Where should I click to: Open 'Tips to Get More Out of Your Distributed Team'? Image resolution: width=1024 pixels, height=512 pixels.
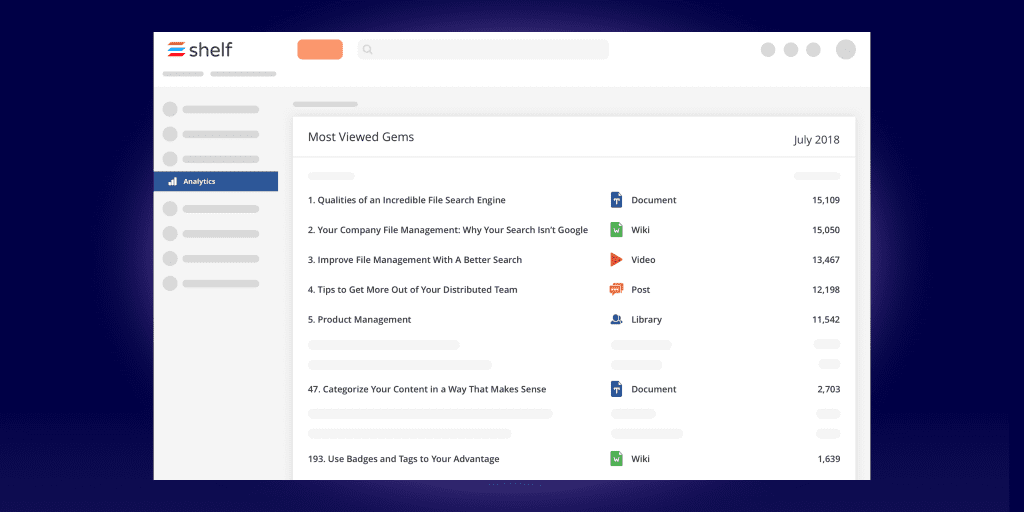(x=413, y=289)
